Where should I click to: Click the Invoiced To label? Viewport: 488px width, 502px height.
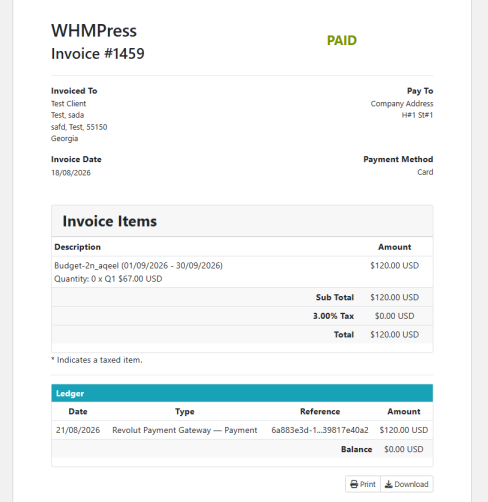pos(74,91)
